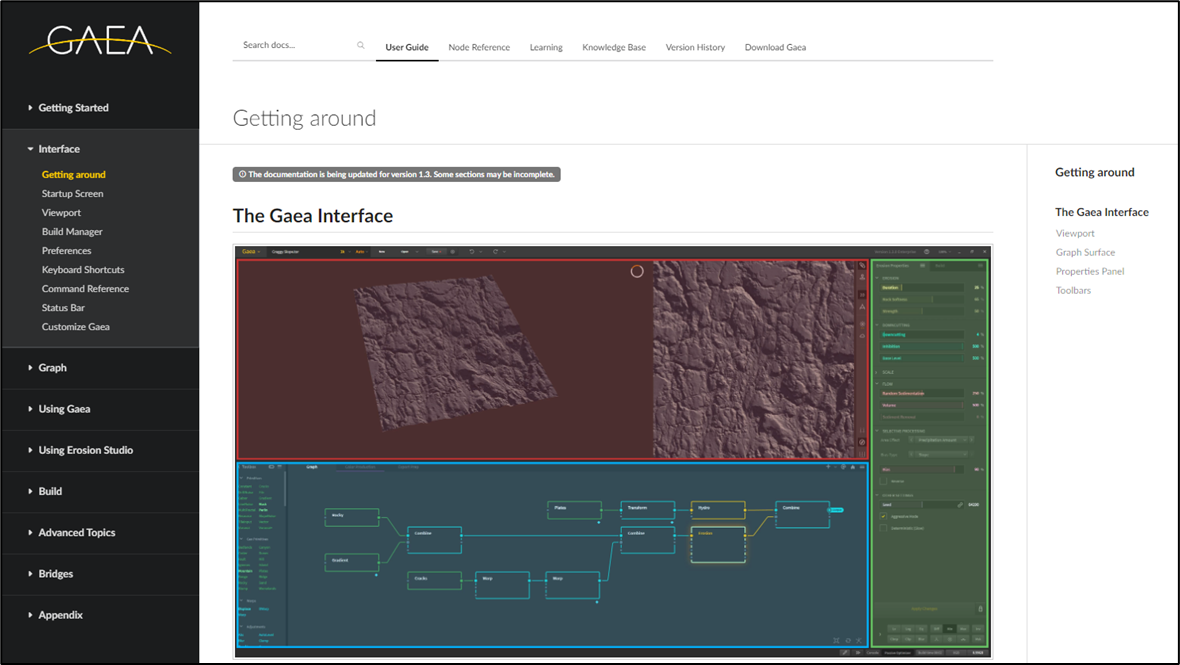This screenshot has width=1180, height=665.
Task: Click the Search docs input field
Action: (297, 45)
